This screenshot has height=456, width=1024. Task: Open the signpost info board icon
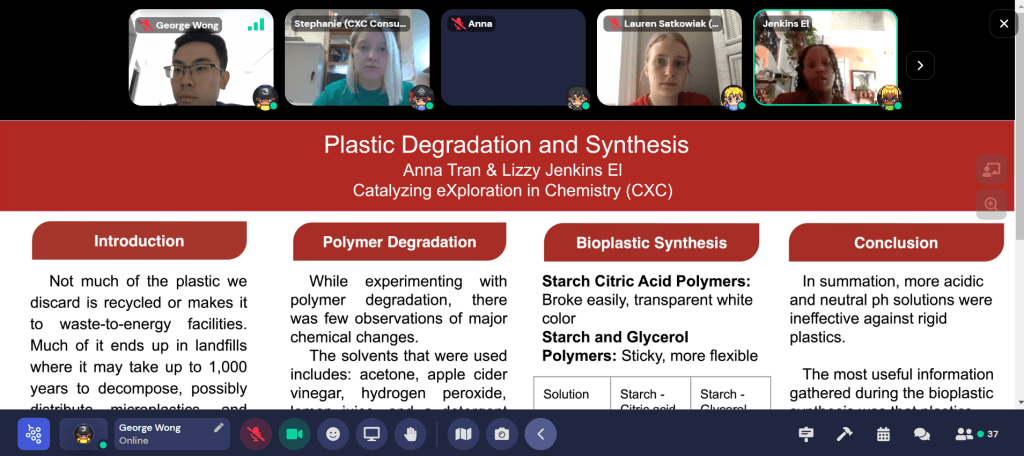805,434
